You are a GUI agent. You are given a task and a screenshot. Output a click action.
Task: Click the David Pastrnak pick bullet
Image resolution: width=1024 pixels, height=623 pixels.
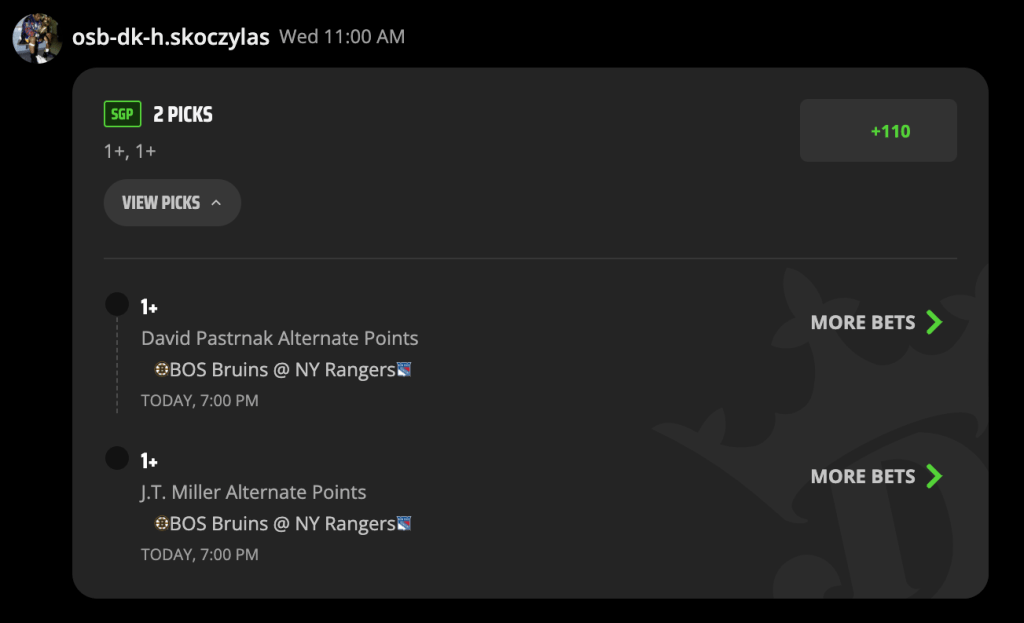click(117, 304)
